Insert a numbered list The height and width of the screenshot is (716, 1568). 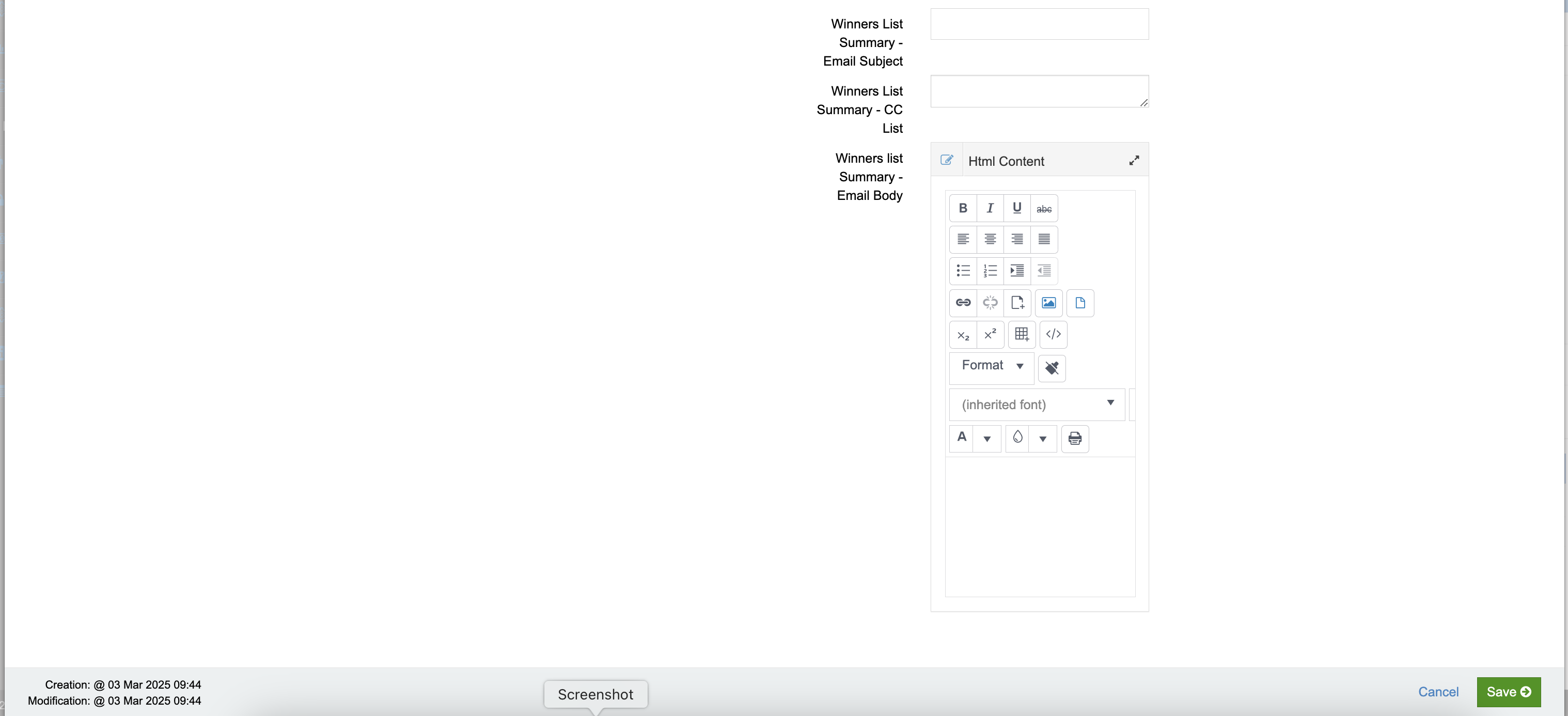click(x=990, y=271)
